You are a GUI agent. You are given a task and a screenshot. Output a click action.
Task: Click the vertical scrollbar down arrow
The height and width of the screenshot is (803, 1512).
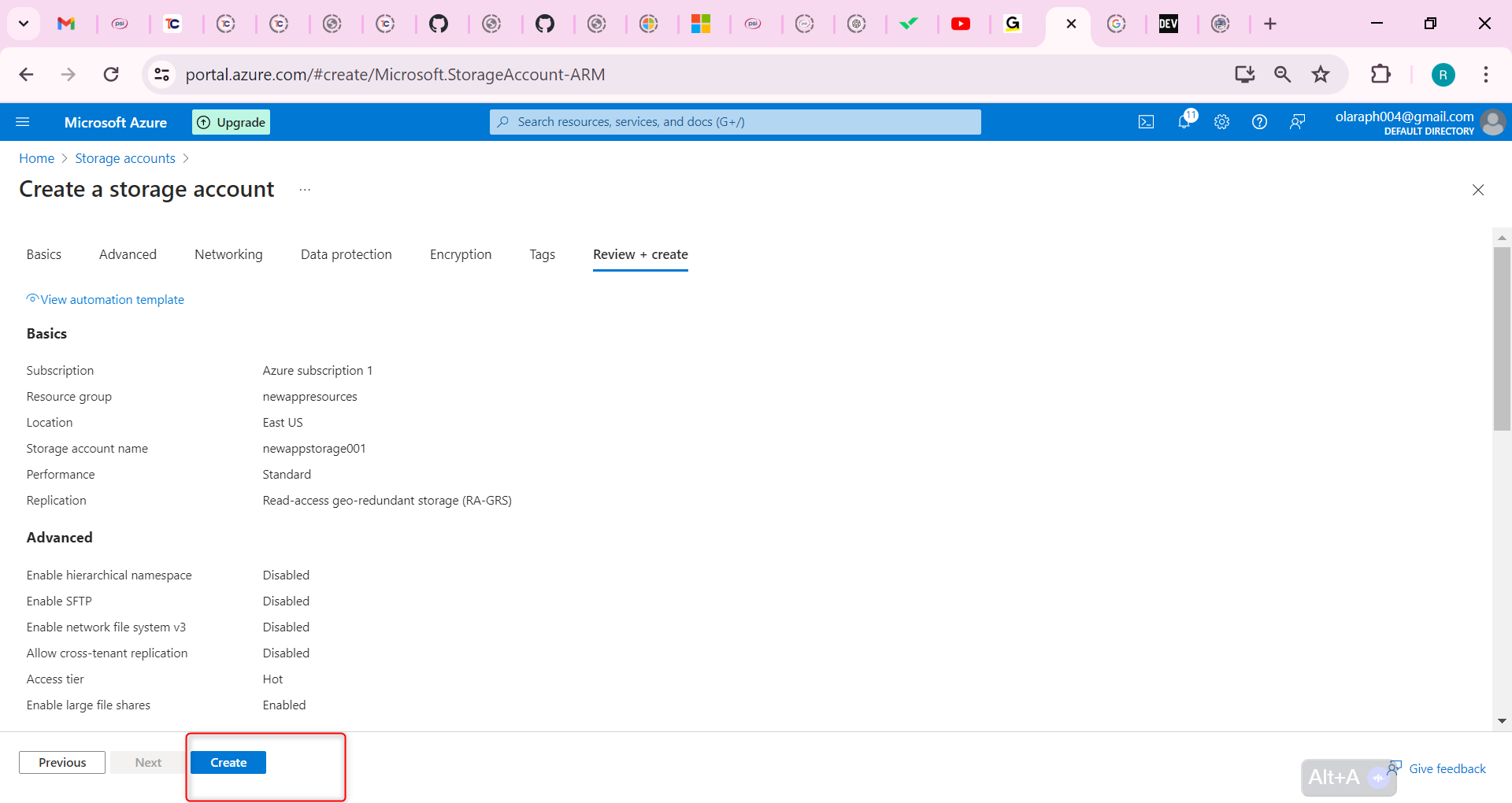[x=1502, y=720]
